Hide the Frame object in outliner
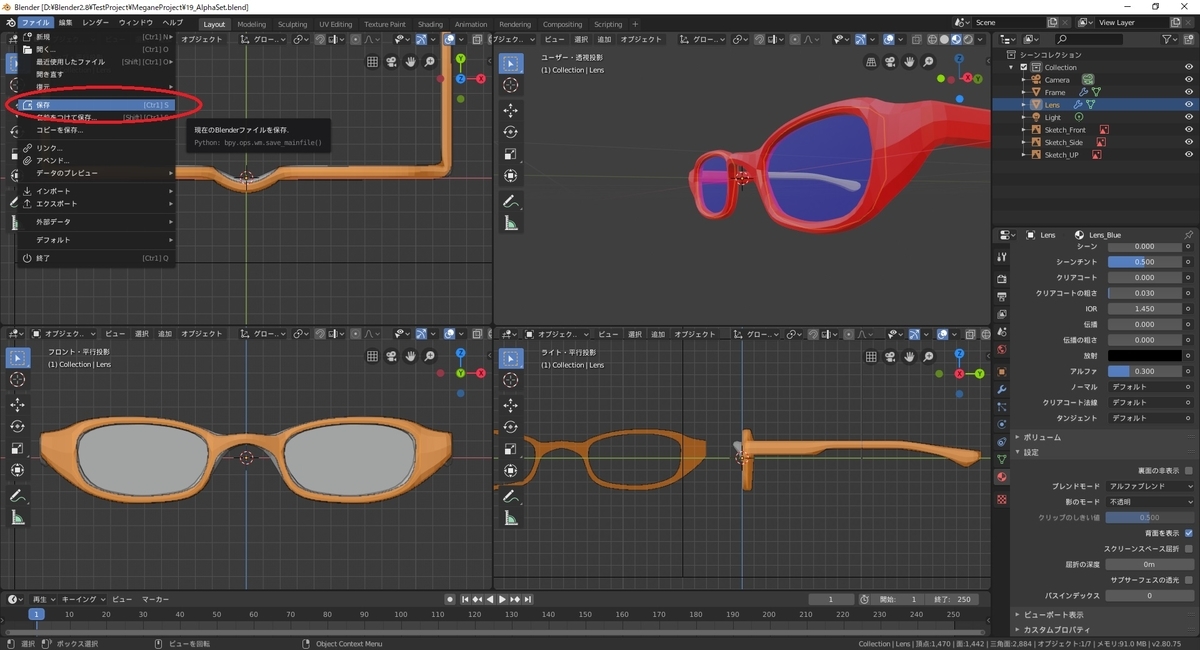 coord(1189,92)
